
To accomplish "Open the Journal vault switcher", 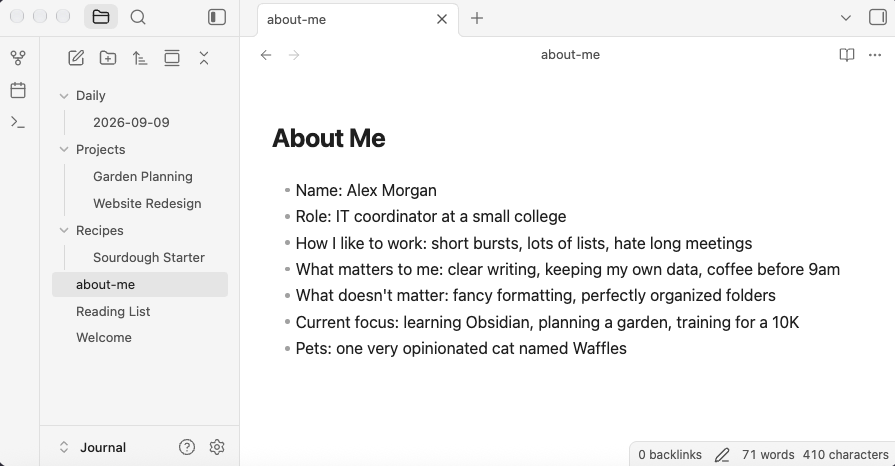I will click(x=92, y=447).
